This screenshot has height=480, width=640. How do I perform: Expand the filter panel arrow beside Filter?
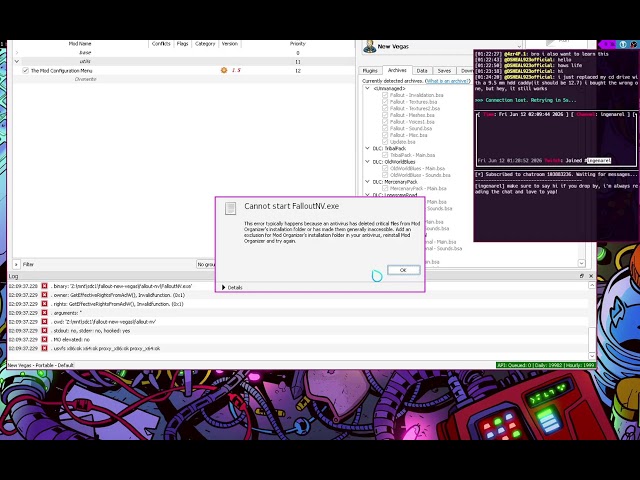point(16,264)
